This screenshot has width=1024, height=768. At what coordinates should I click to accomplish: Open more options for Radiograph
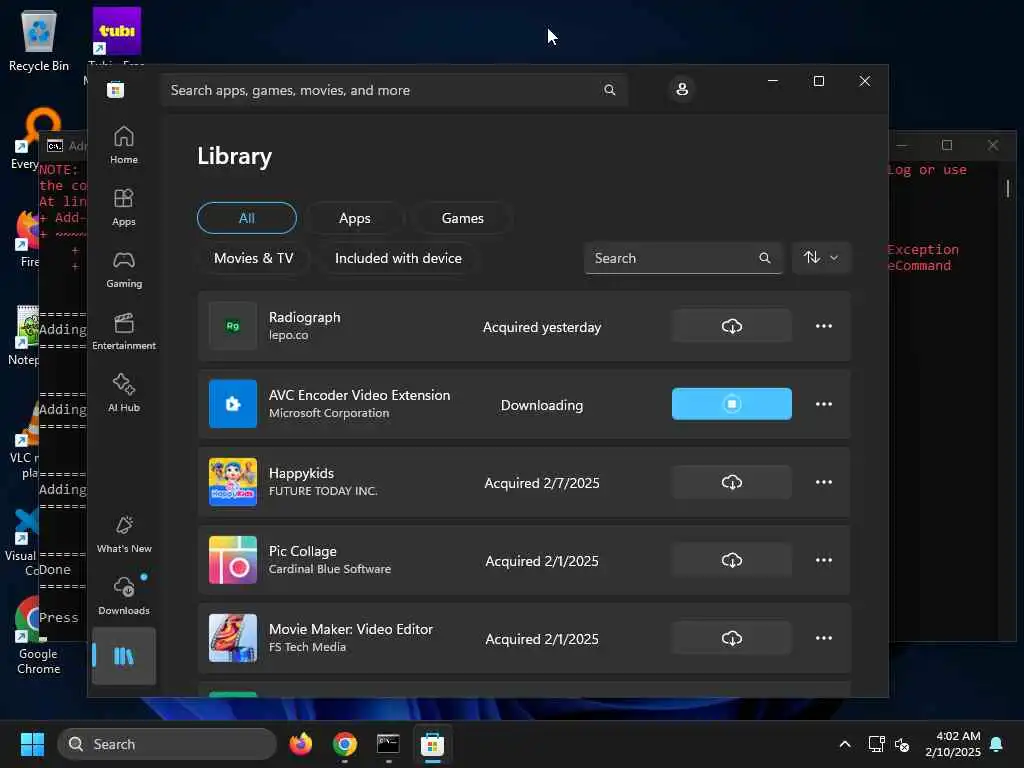tap(824, 326)
